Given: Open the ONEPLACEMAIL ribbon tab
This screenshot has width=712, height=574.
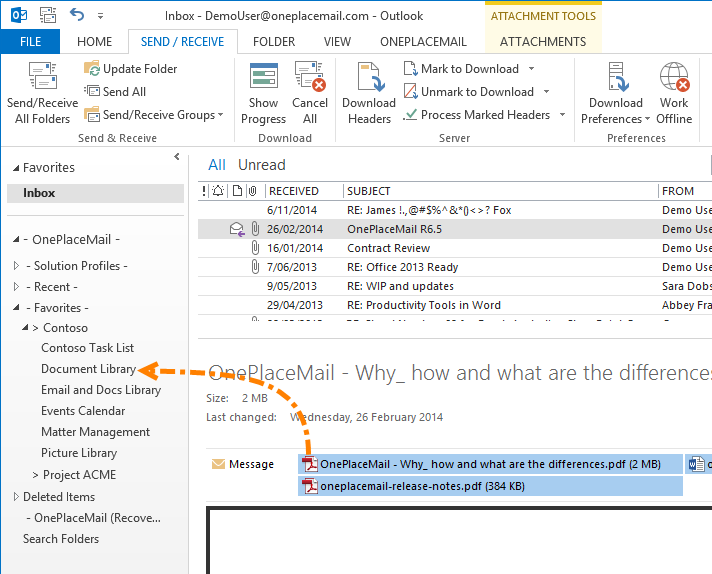Looking at the screenshot, I should coord(423,42).
